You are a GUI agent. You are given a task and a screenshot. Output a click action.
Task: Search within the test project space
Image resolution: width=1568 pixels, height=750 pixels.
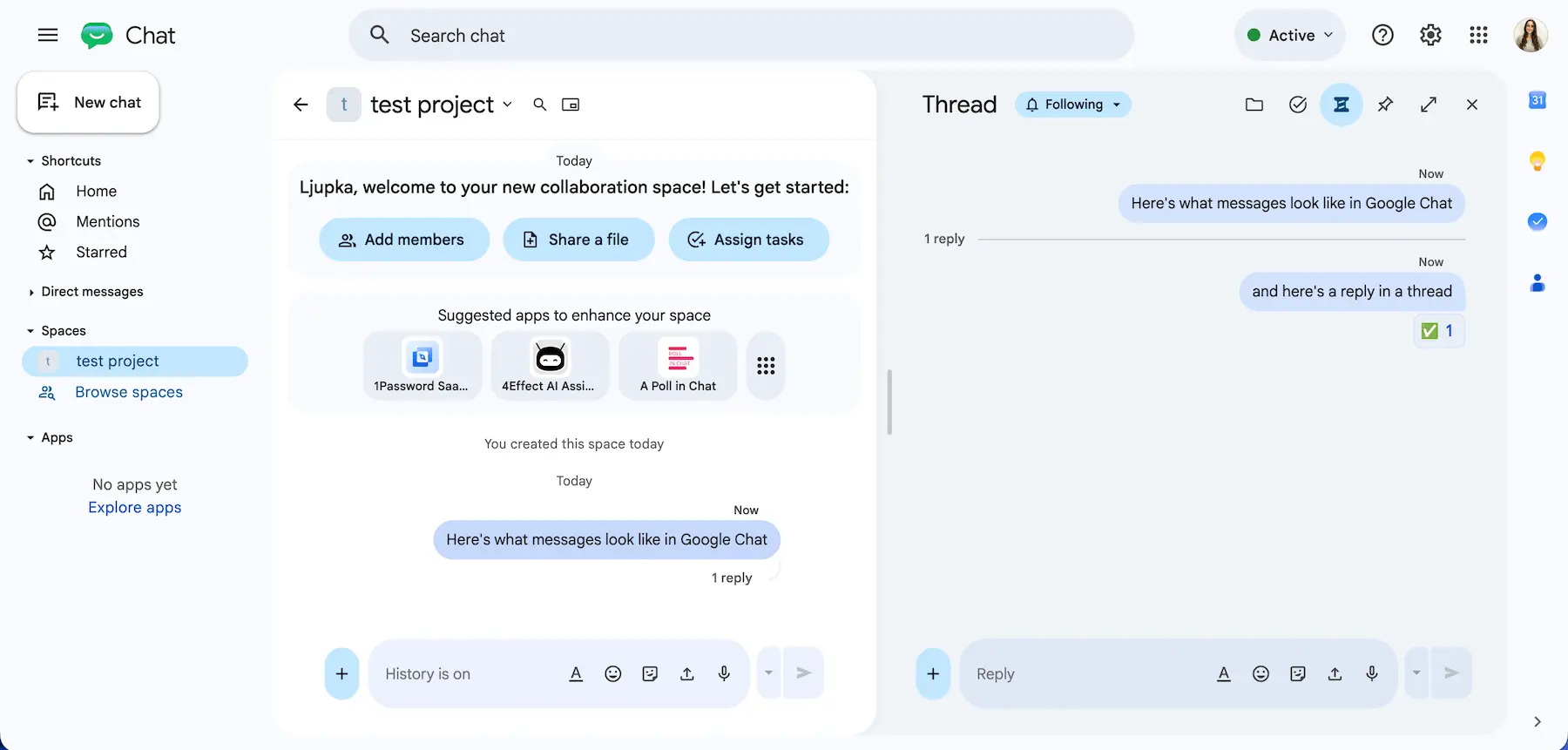point(540,105)
